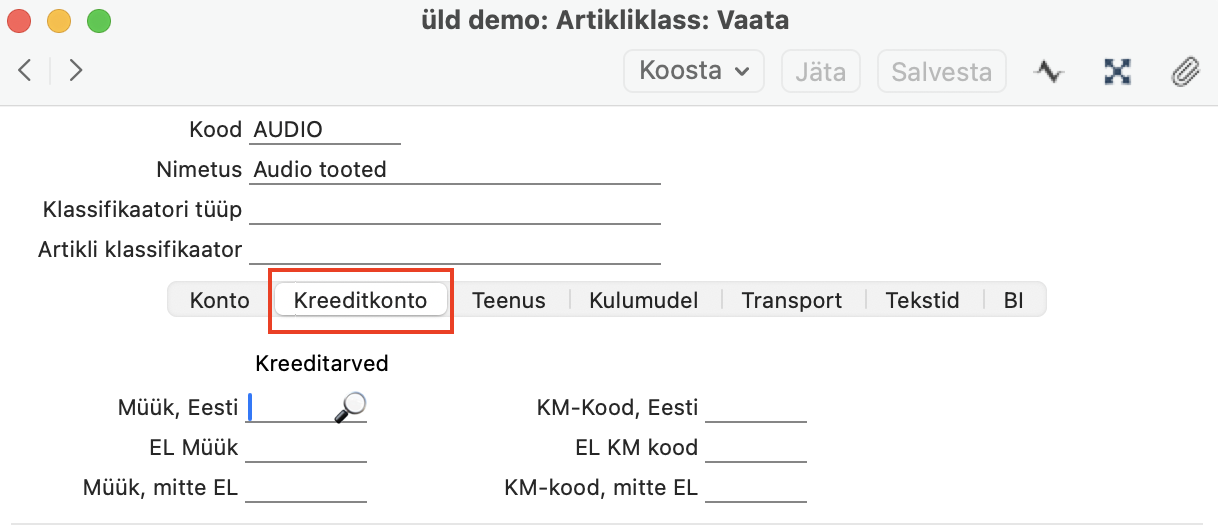Go to the previous record arrow
The width and height of the screenshot is (1218, 532).
tap(26, 70)
